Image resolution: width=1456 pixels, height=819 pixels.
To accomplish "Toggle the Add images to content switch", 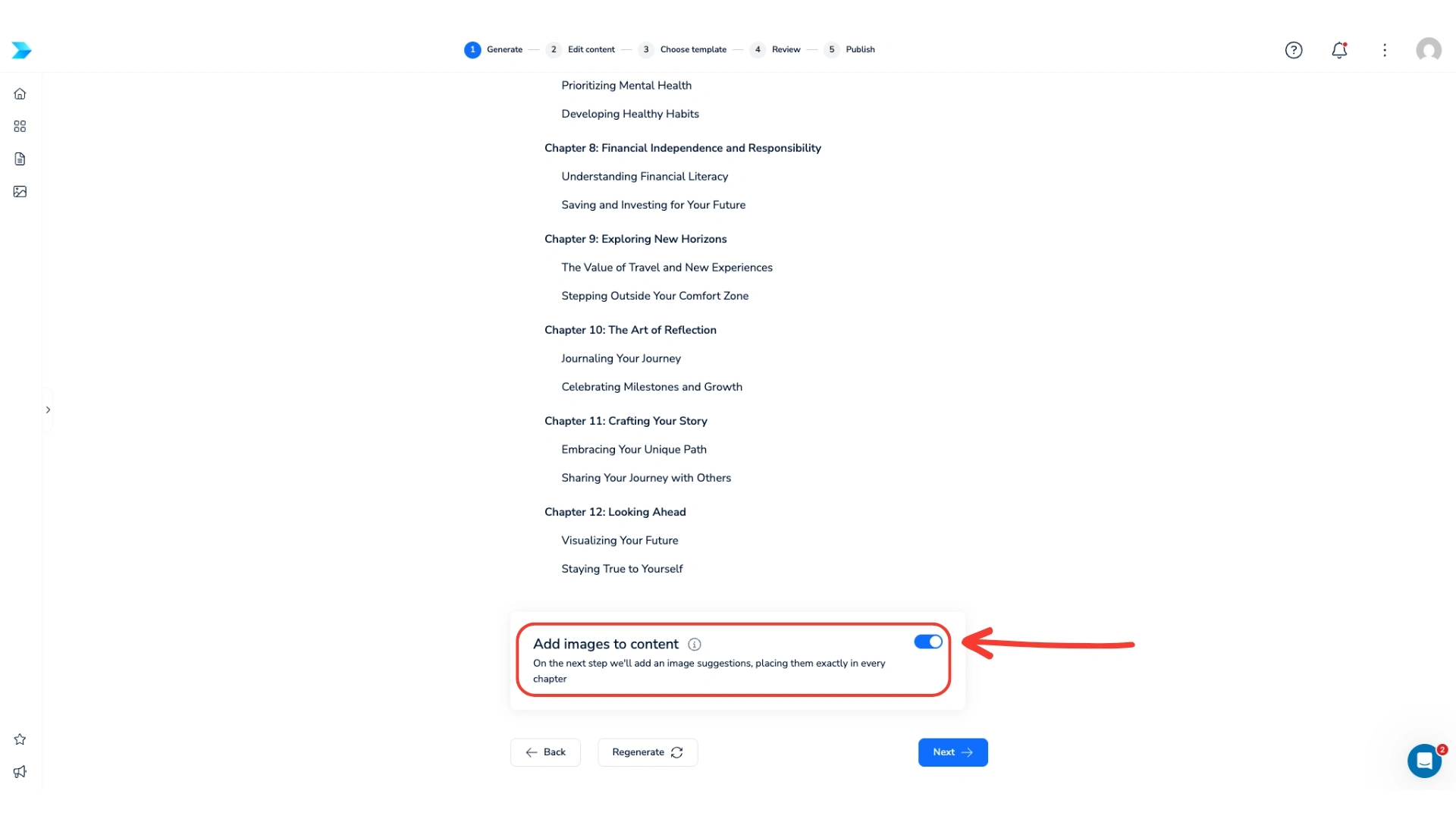I will click(x=928, y=642).
